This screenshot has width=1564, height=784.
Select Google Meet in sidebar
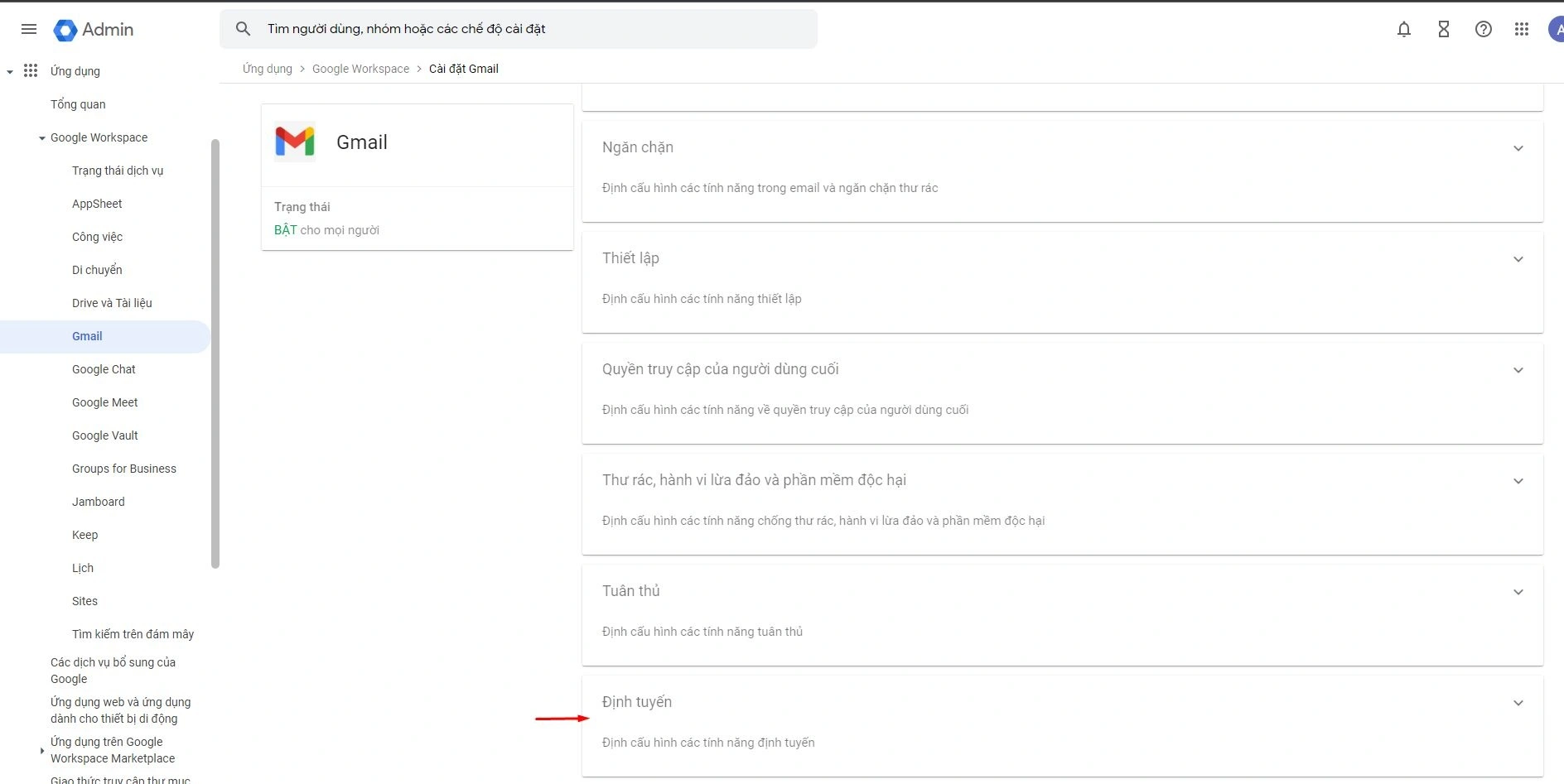click(x=104, y=402)
